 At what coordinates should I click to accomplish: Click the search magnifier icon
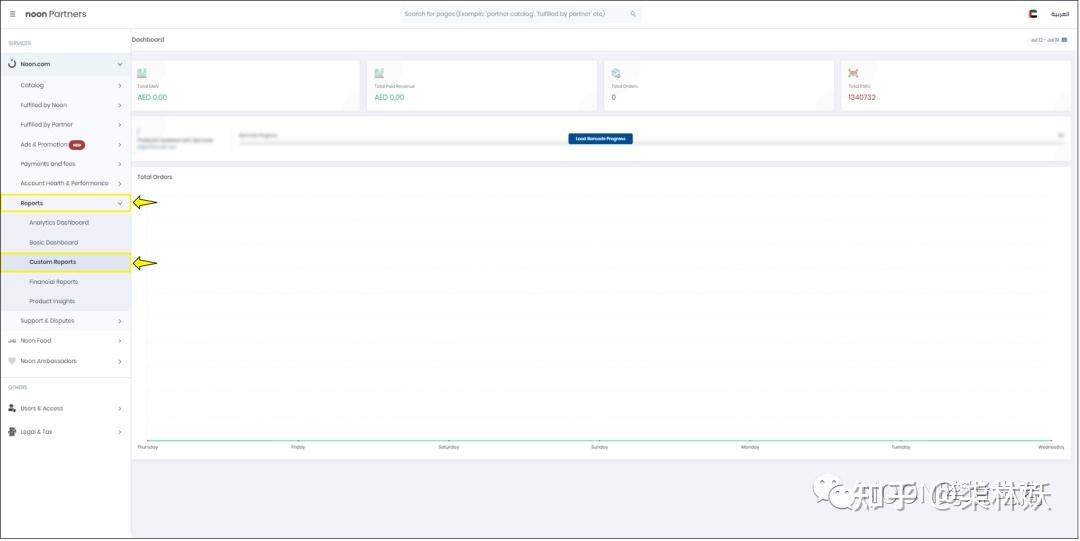(x=633, y=14)
